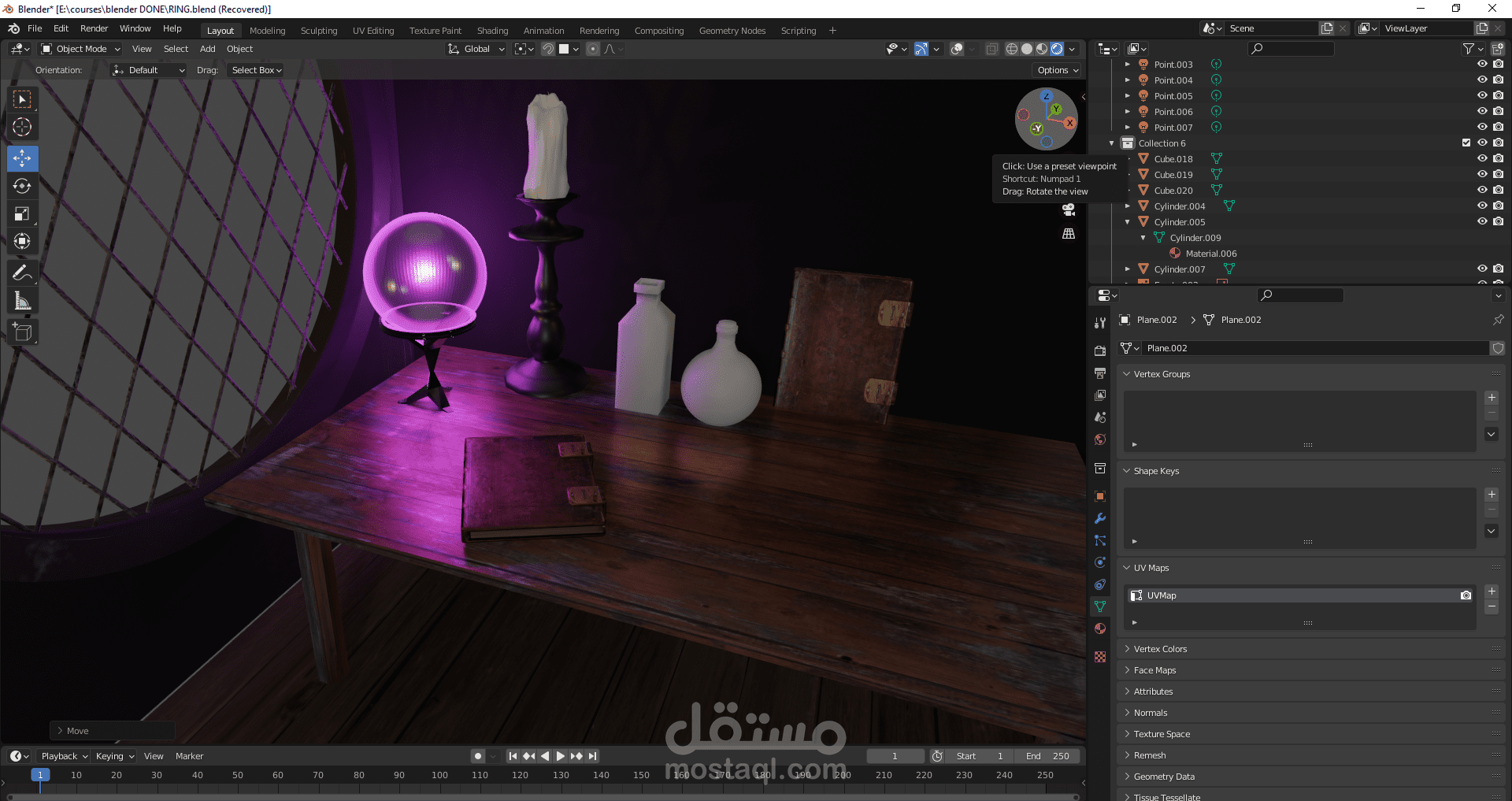Open the Scene properties tab
The width and height of the screenshot is (1512, 801).
tap(1100, 417)
